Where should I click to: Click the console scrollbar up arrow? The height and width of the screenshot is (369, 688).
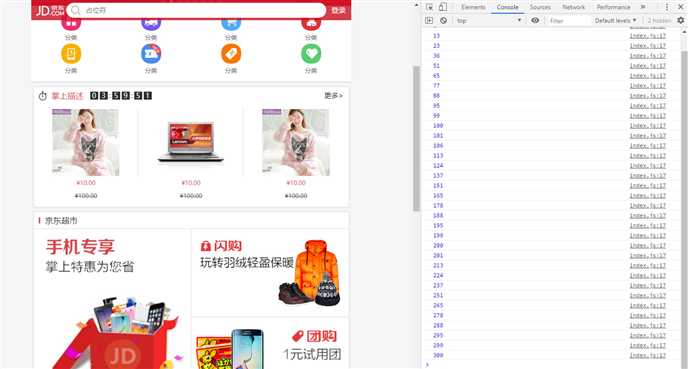(x=684, y=32)
